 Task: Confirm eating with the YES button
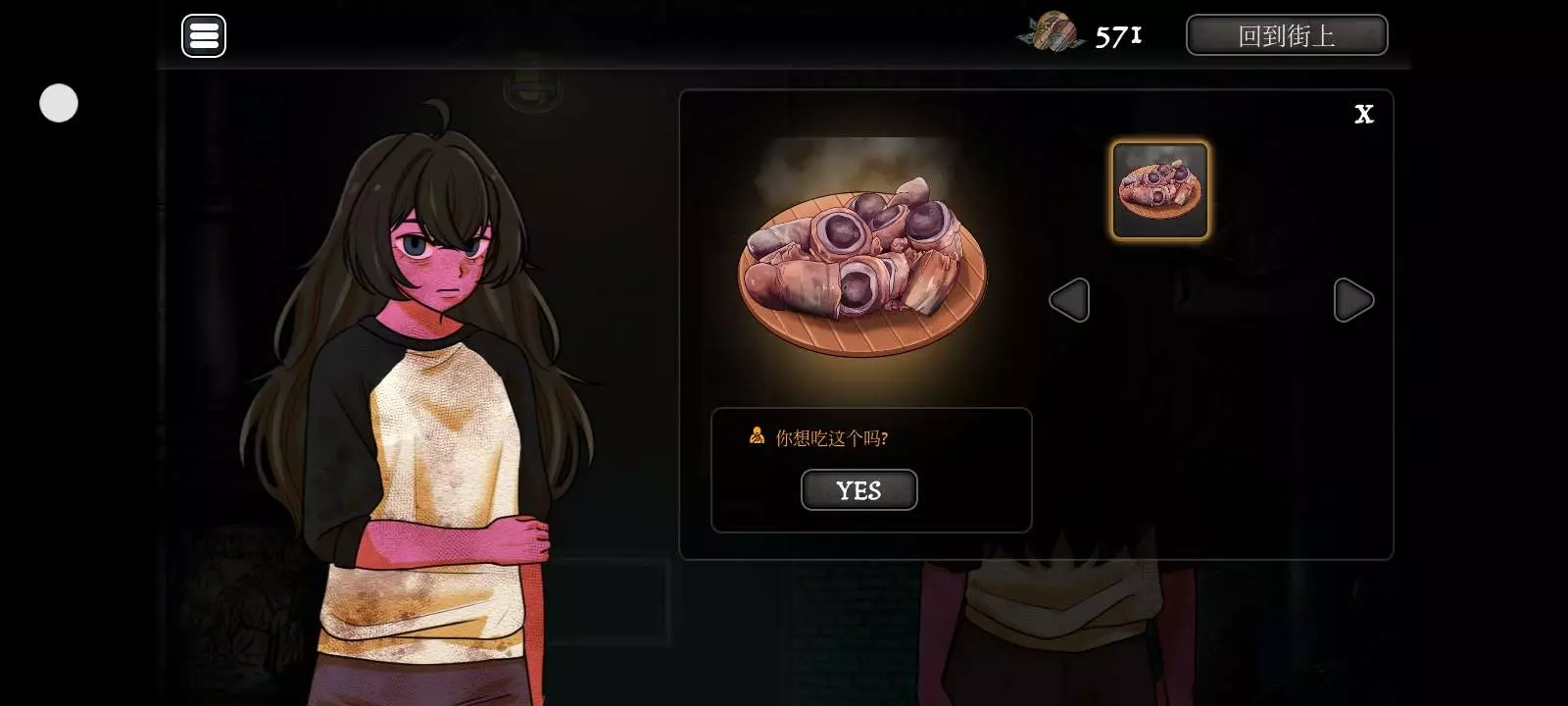click(859, 489)
